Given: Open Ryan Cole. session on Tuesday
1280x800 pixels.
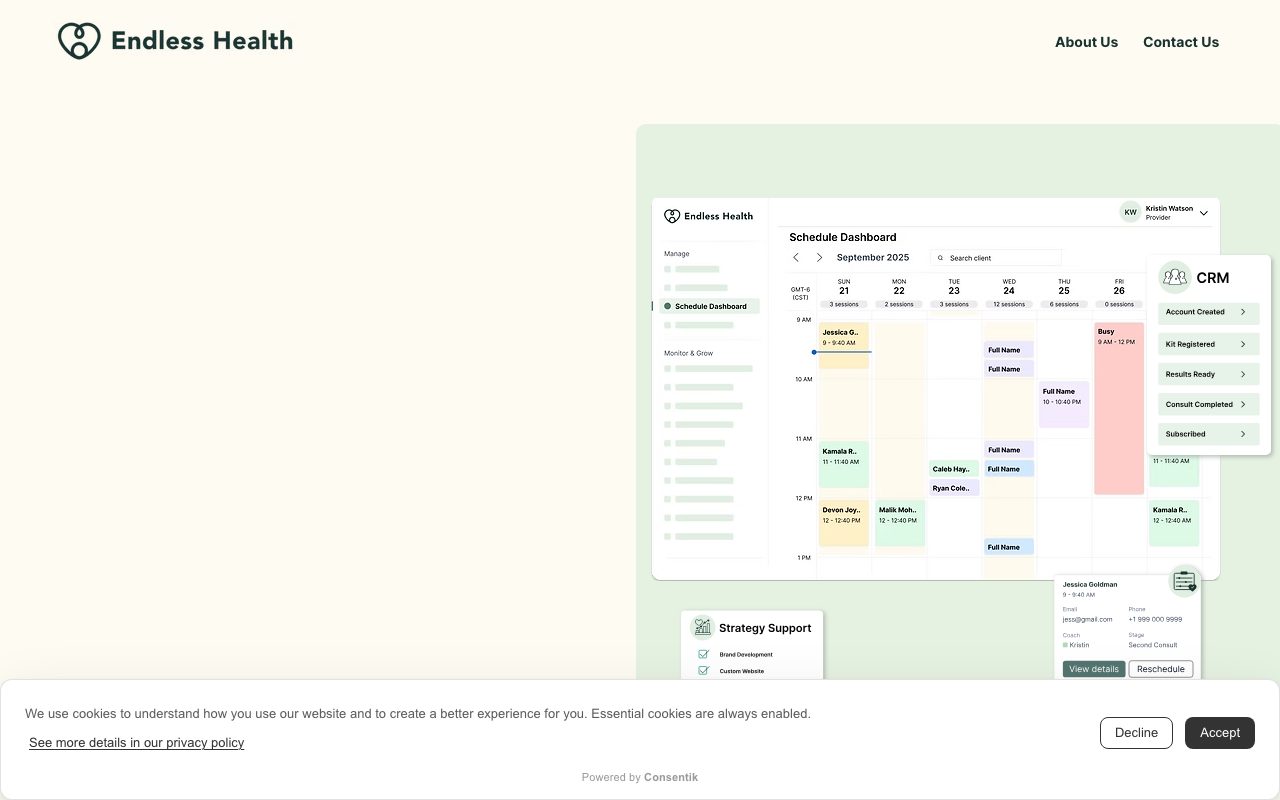Looking at the screenshot, I should tap(954, 488).
